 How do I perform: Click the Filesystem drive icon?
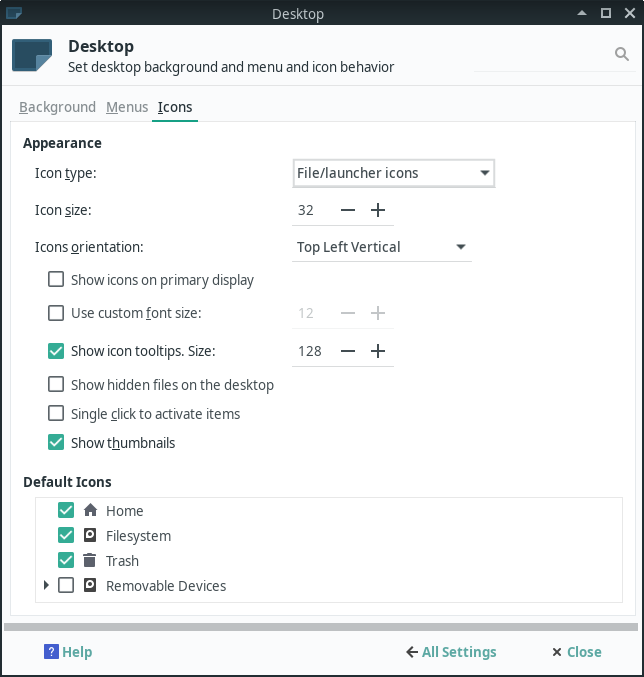90,536
